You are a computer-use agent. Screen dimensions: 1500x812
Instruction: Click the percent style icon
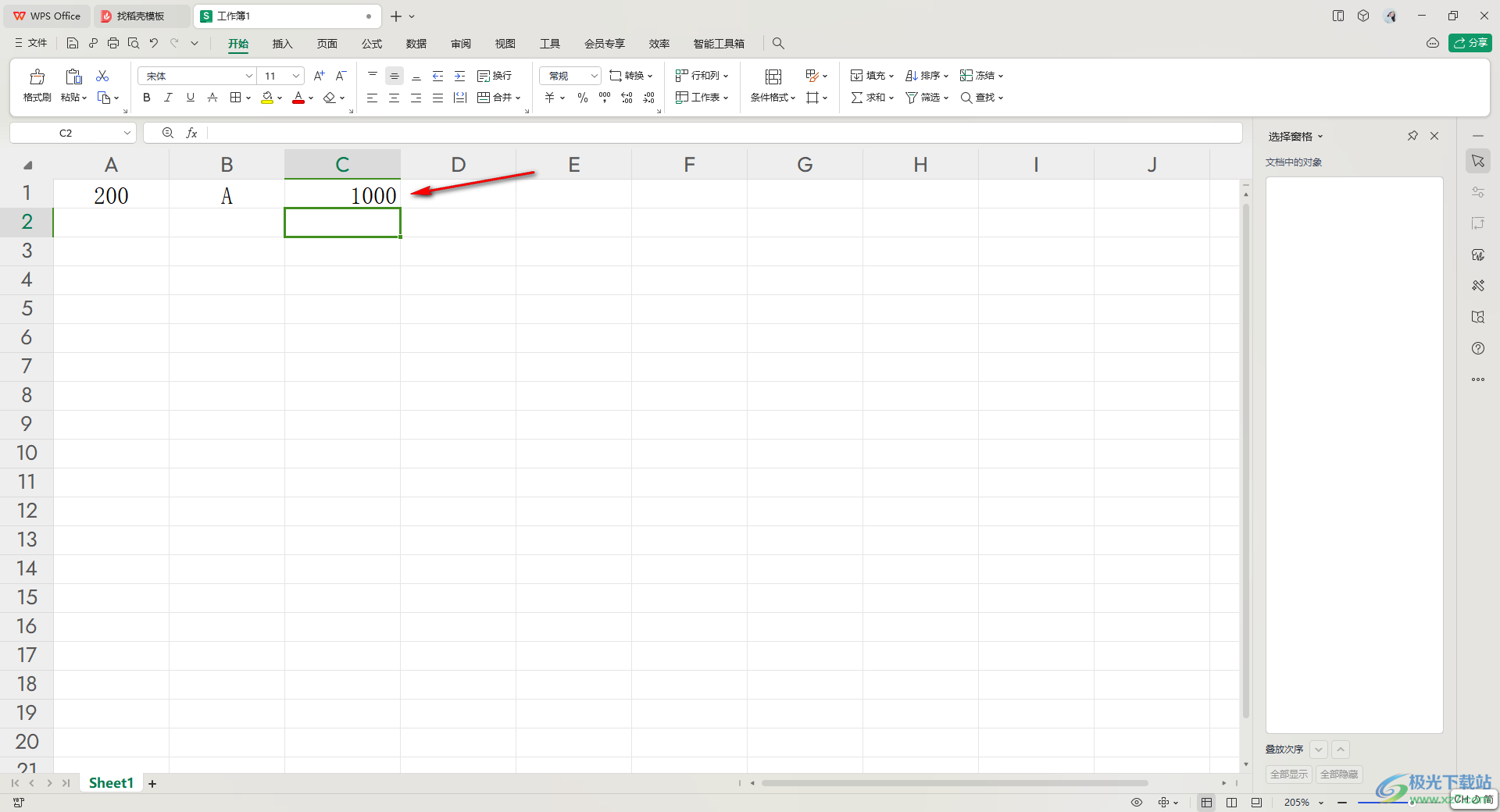(x=583, y=98)
